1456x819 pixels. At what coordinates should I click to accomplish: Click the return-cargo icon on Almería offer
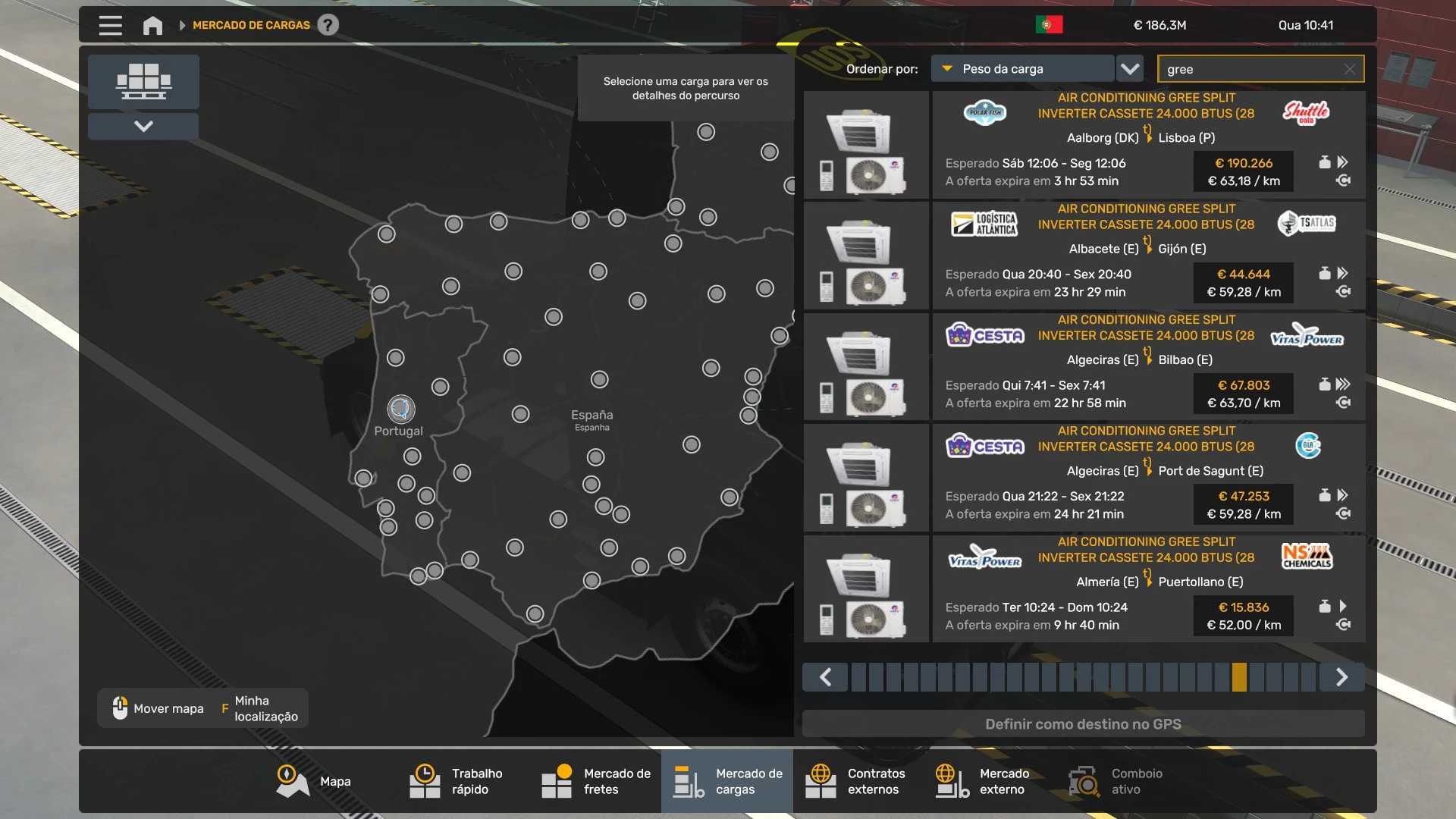[1343, 625]
